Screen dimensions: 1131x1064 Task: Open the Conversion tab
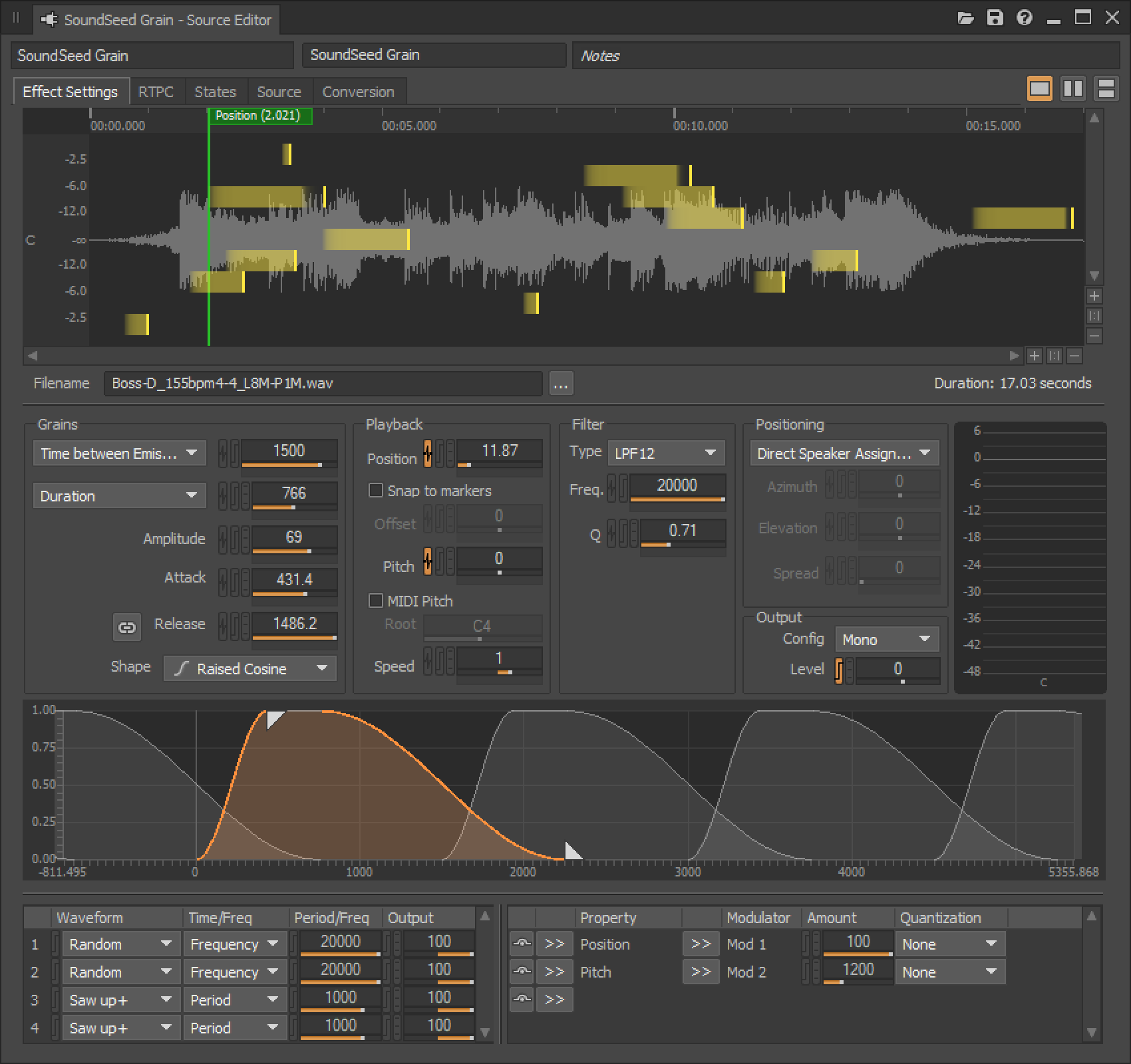[x=359, y=91]
